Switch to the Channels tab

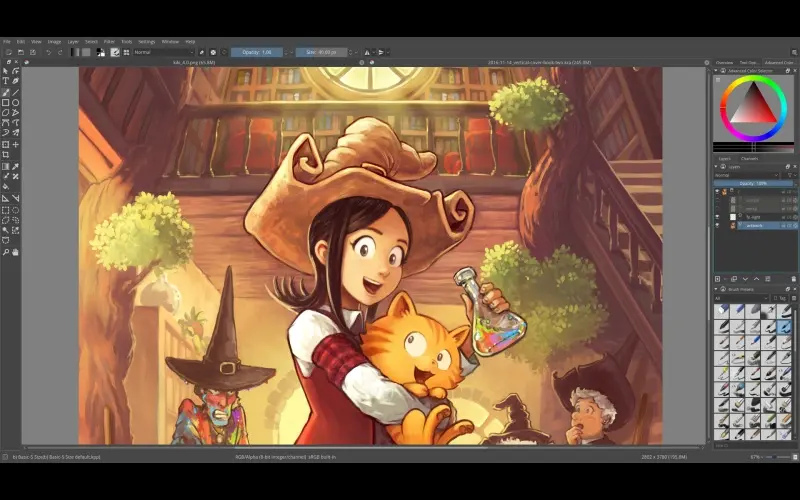click(x=749, y=158)
